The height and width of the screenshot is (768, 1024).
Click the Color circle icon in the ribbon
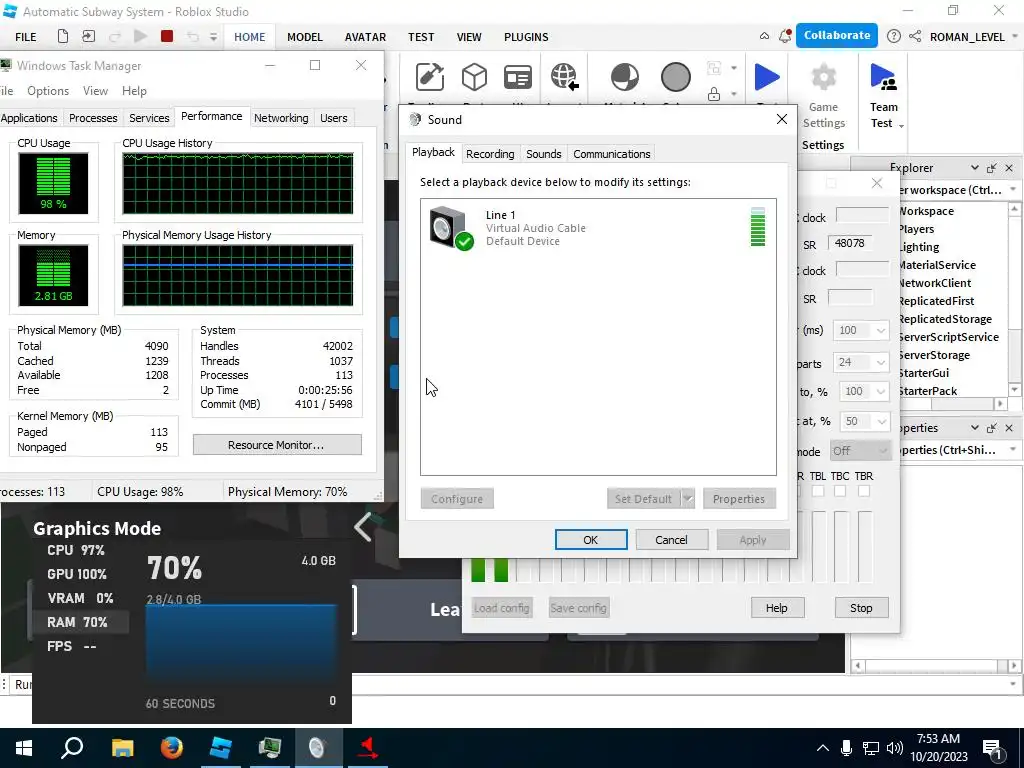pos(675,77)
